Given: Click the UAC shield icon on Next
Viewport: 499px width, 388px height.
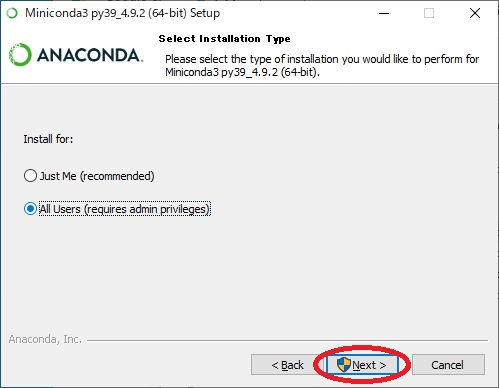Looking at the screenshot, I should tap(343, 365).
